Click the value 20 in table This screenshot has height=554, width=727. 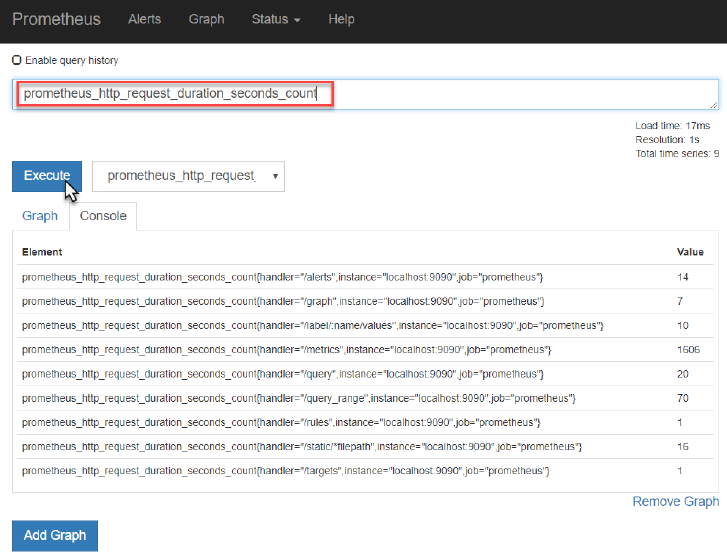click(x=682, y=374)
